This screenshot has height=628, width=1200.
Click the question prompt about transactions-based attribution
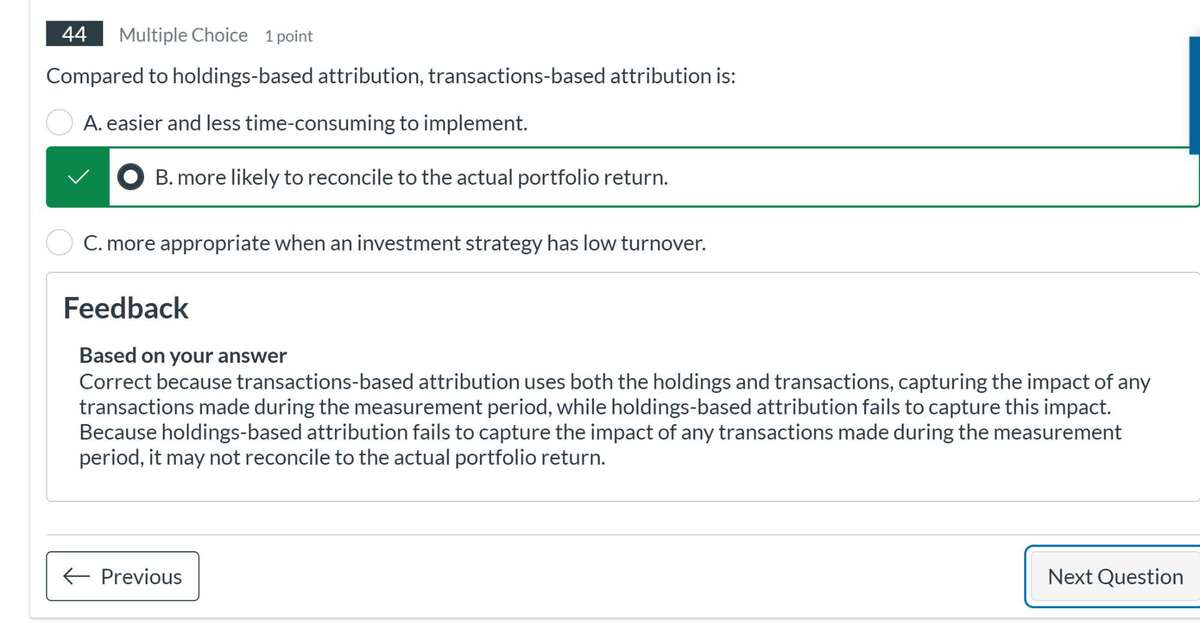coord(391,76)
